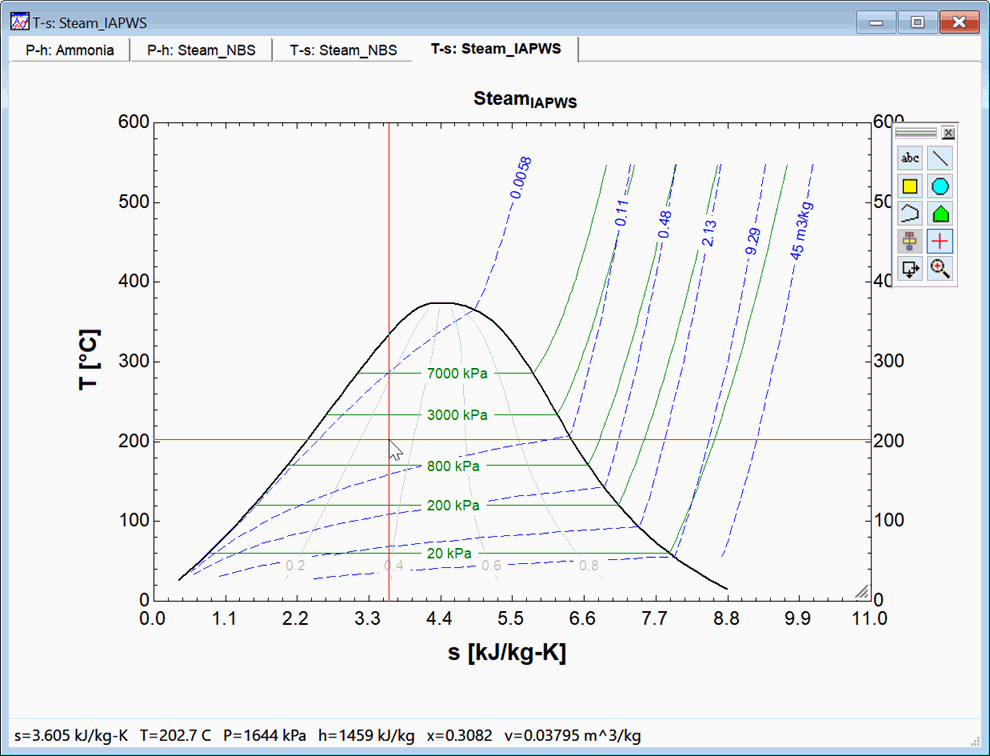Select the T-s: Steam_IAPWS tab
This screenshot has width=990, height=756.
(496, 49)
